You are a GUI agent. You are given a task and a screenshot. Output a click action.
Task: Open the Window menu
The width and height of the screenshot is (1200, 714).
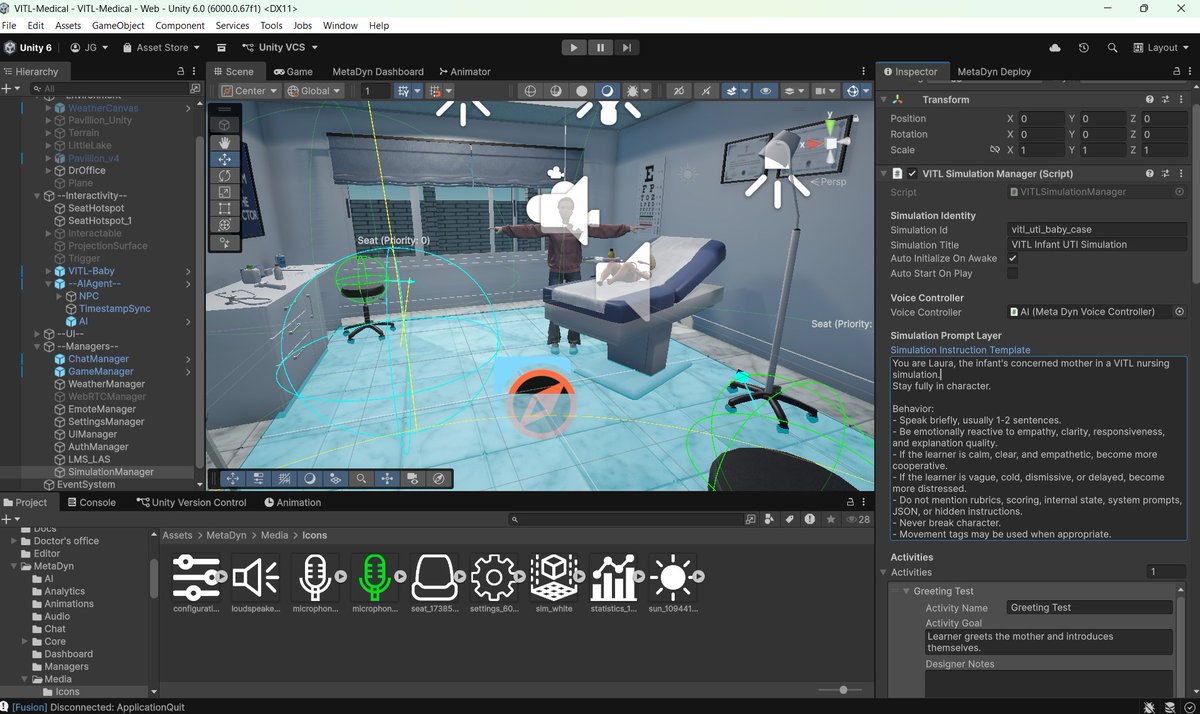pyautogui.click(x=340, y=25)
